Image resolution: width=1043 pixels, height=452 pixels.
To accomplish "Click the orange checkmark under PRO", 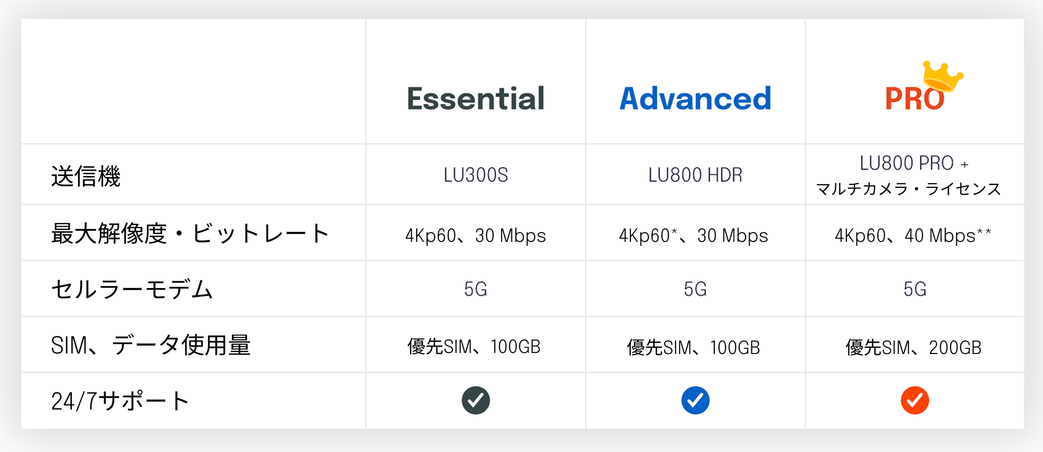I will (915, 400).
